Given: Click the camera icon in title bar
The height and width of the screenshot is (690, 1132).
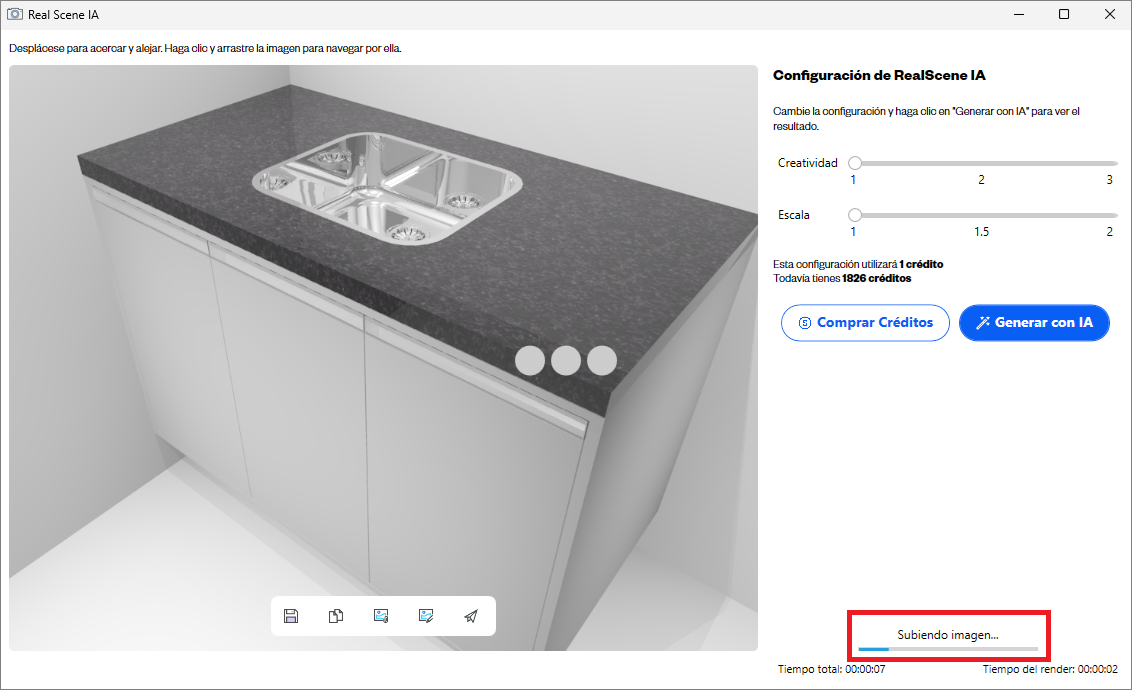Looking at the screenshot, I should [14, 14].
